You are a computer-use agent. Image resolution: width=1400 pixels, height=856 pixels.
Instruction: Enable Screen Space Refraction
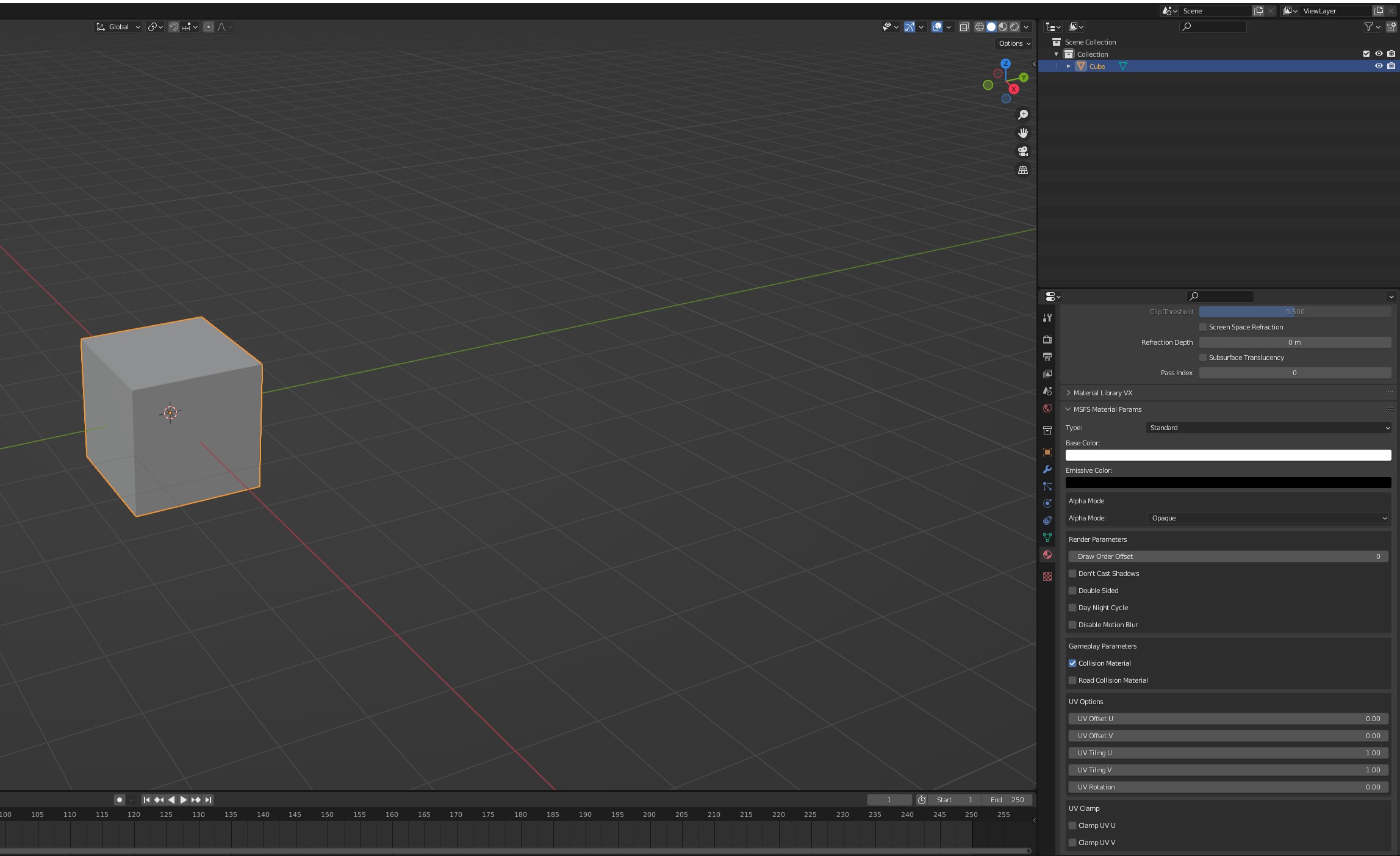1203,327
